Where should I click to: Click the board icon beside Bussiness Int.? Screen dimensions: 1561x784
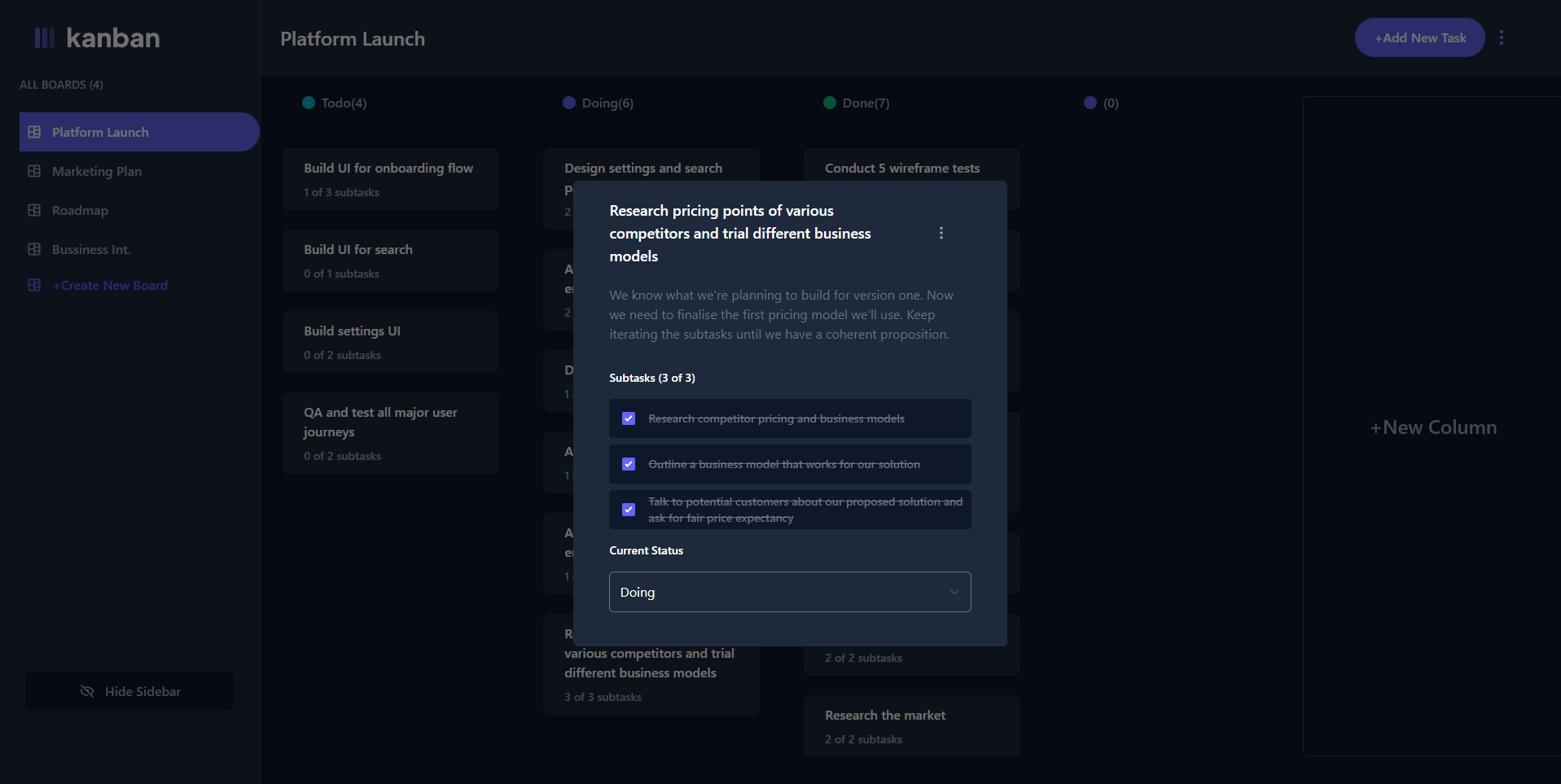(x=33, y=249)
